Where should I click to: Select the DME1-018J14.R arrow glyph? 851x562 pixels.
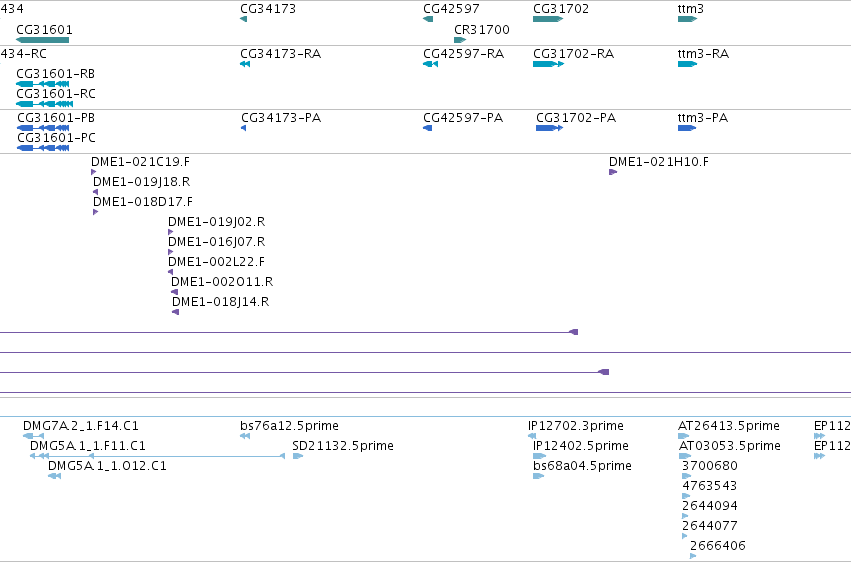(x=175, y=312)
